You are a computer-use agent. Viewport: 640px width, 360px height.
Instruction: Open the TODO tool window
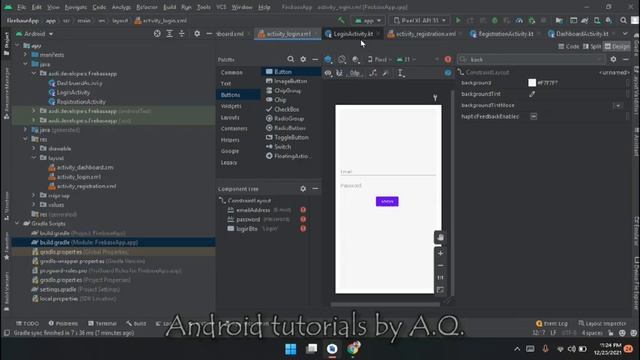coord(27,323)
